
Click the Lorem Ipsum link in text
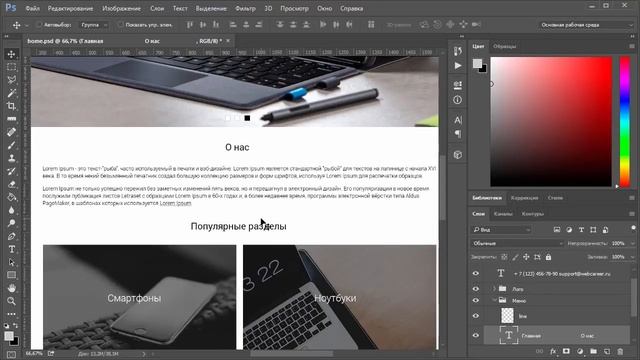175,203
